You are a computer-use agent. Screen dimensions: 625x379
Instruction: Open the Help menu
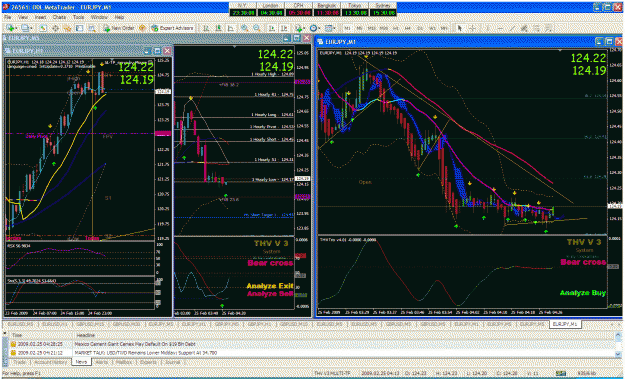coord(119,18)
